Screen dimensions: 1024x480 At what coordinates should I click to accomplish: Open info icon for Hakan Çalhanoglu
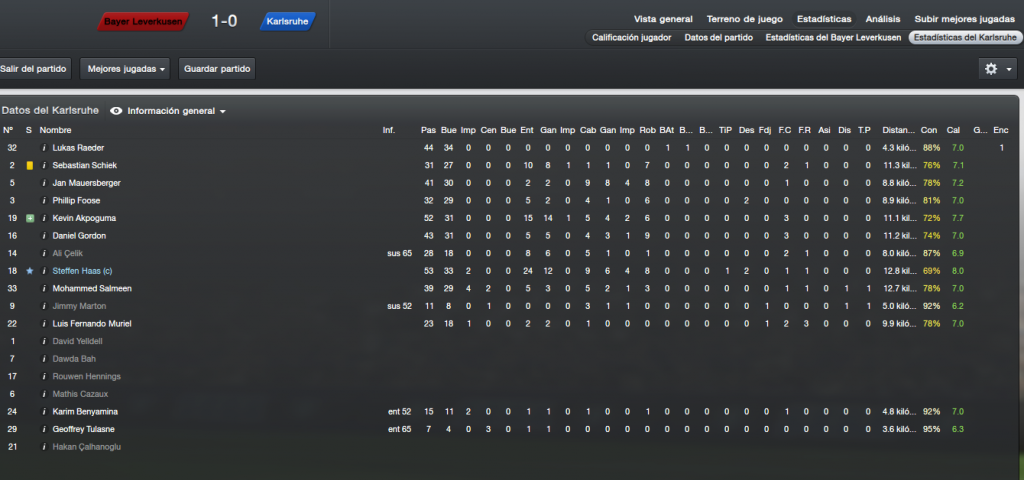[44, 447]
